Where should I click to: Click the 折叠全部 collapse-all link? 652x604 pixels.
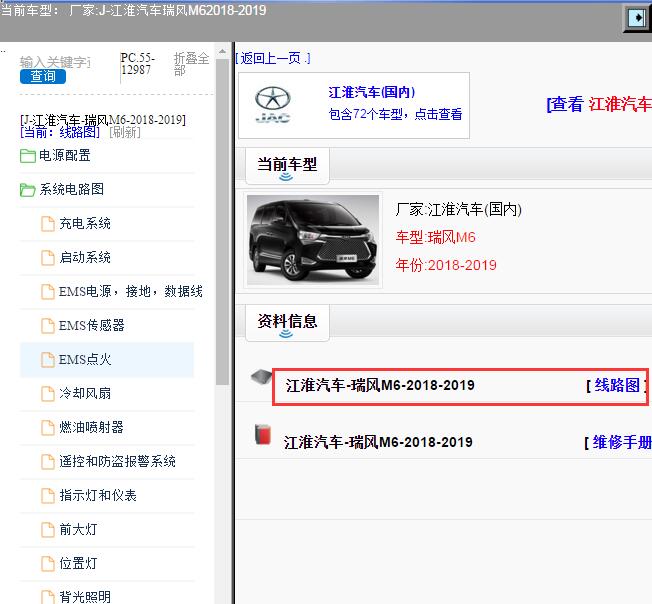point(191,64)
